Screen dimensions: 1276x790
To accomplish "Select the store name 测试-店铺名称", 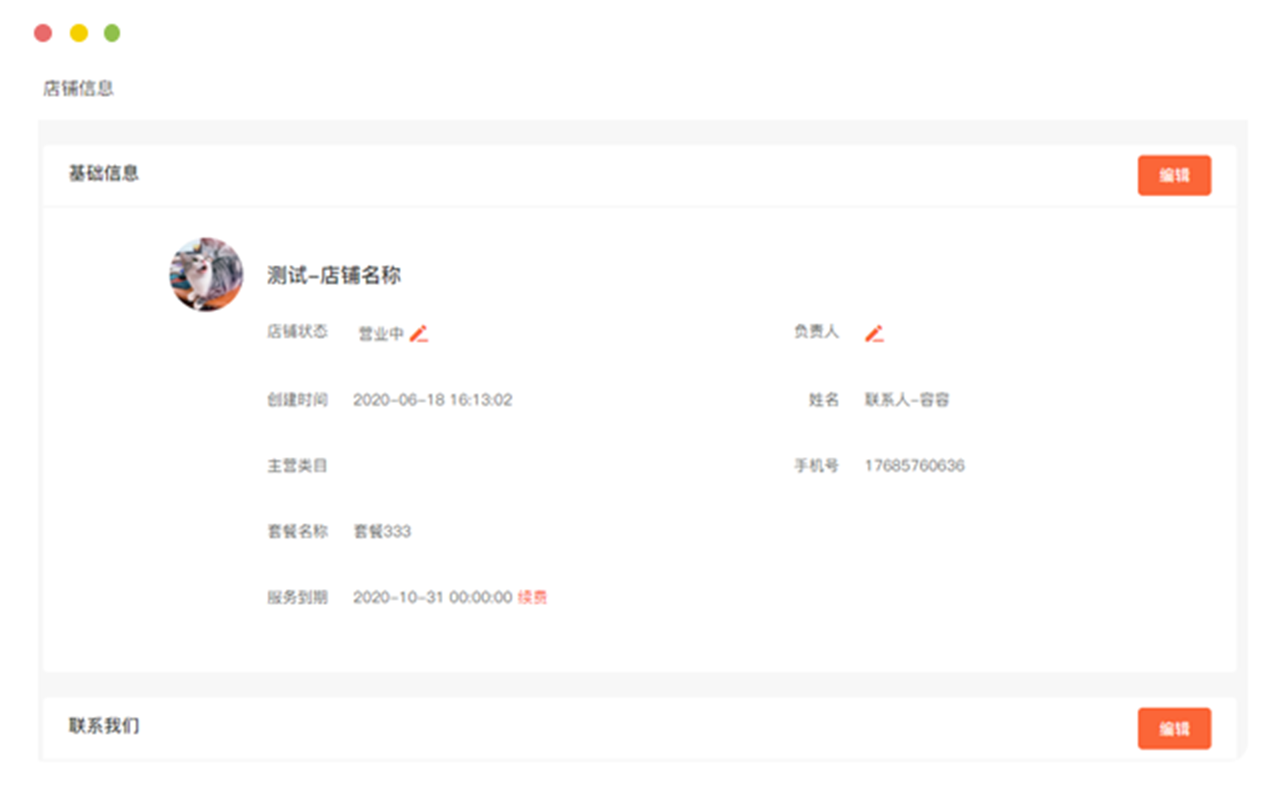I will [x=334, y=275].
